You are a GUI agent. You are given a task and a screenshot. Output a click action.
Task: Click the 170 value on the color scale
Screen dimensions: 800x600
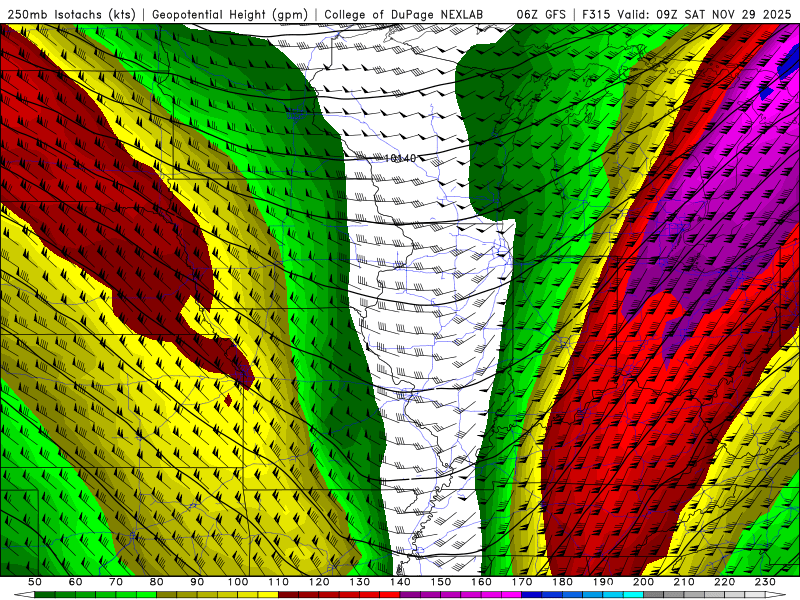point(522,582)
